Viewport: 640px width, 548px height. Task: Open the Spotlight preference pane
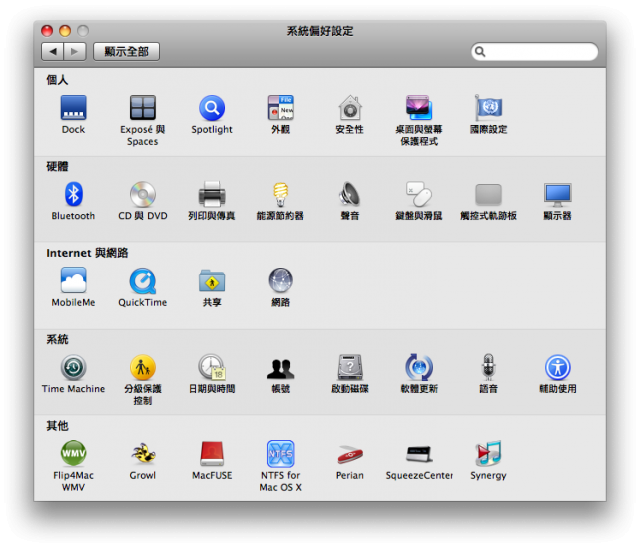[x=212, y=108]
